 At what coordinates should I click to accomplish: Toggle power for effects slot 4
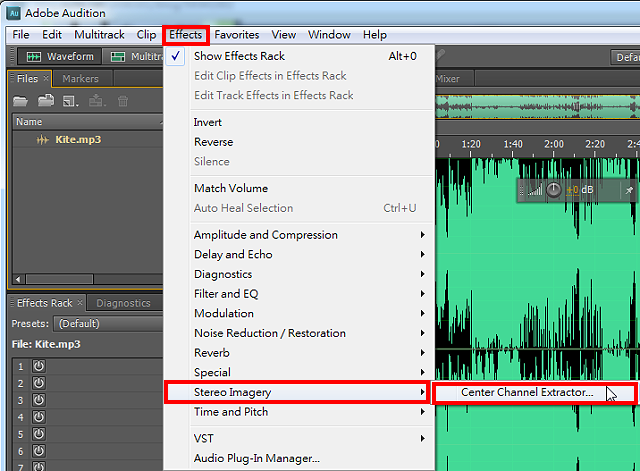[39, 417]
